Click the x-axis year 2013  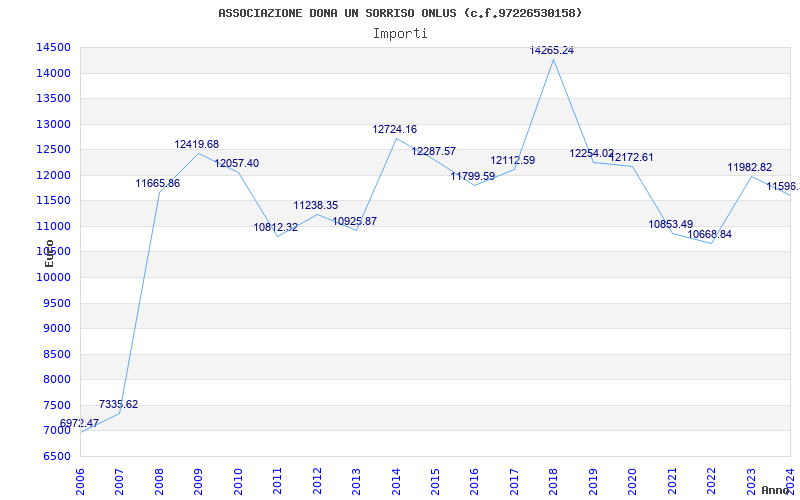(356, 482)
